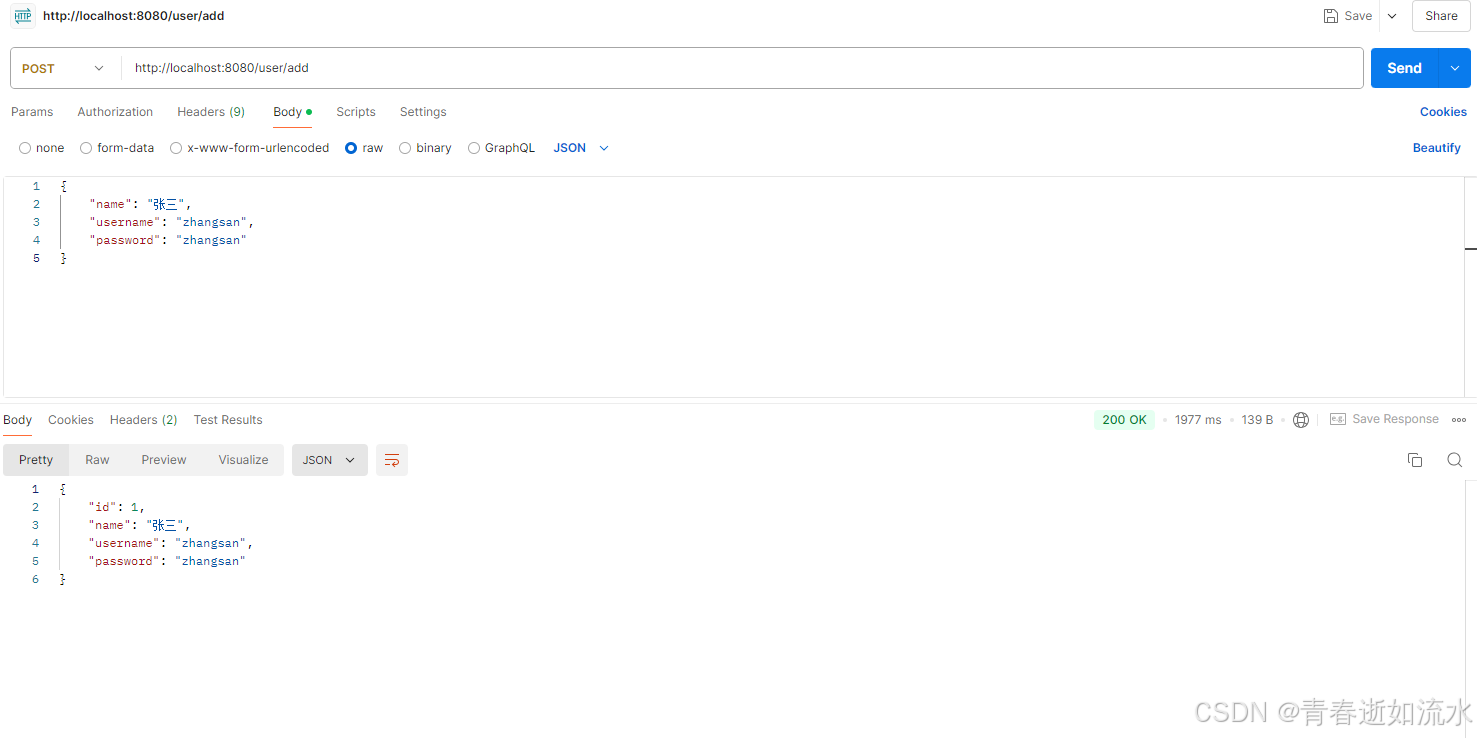The height and width of the screenshot is (738, 1477).
Task: Open the response Cookies tab
Action: (71, 420)
